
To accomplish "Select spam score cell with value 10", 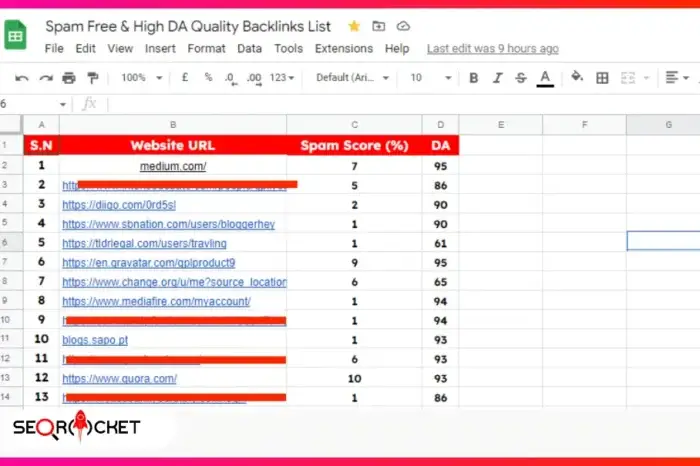I will click(x=354, y=379).
